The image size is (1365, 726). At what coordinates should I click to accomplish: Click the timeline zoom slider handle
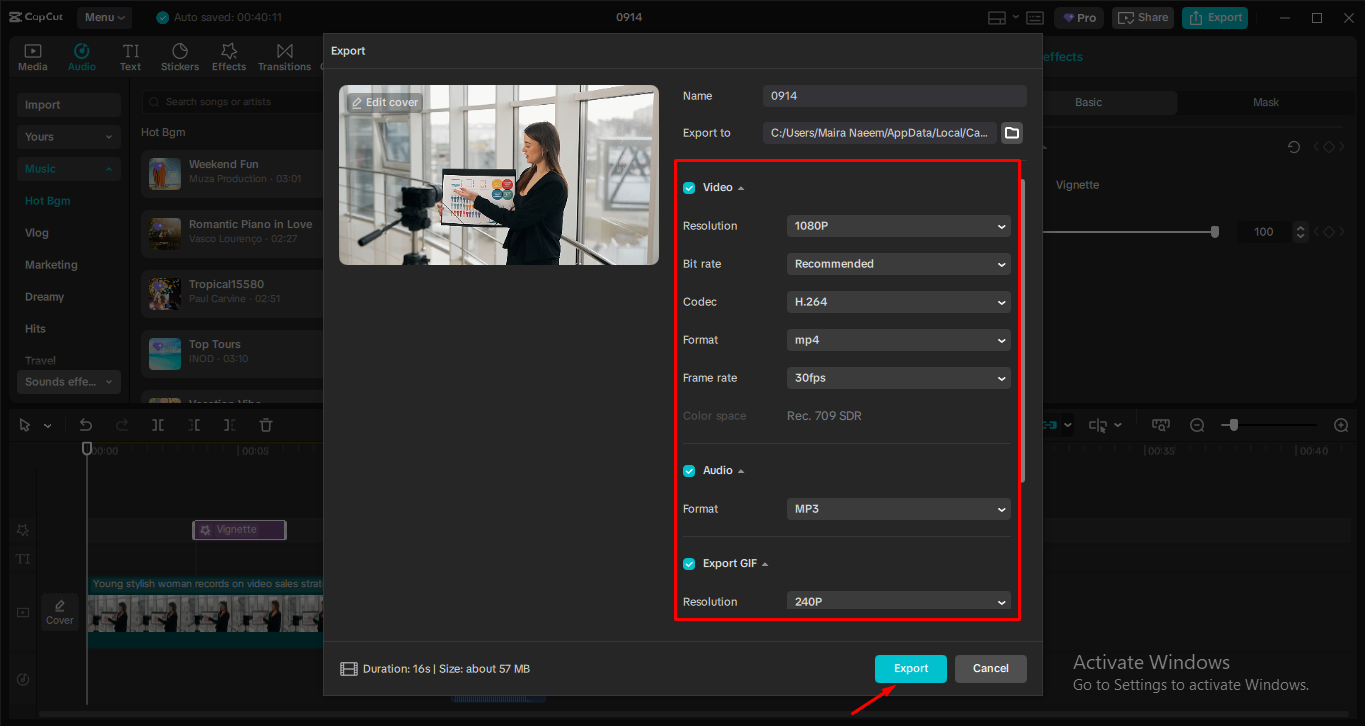tap(1234, 425)
